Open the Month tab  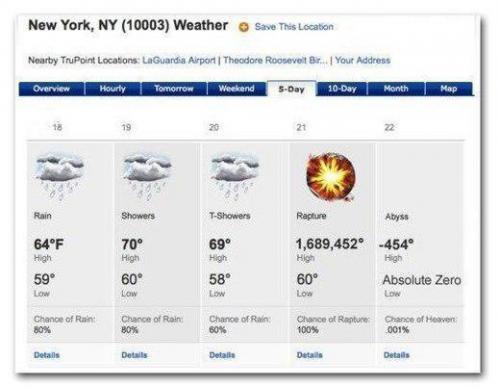tap(396, 89)
